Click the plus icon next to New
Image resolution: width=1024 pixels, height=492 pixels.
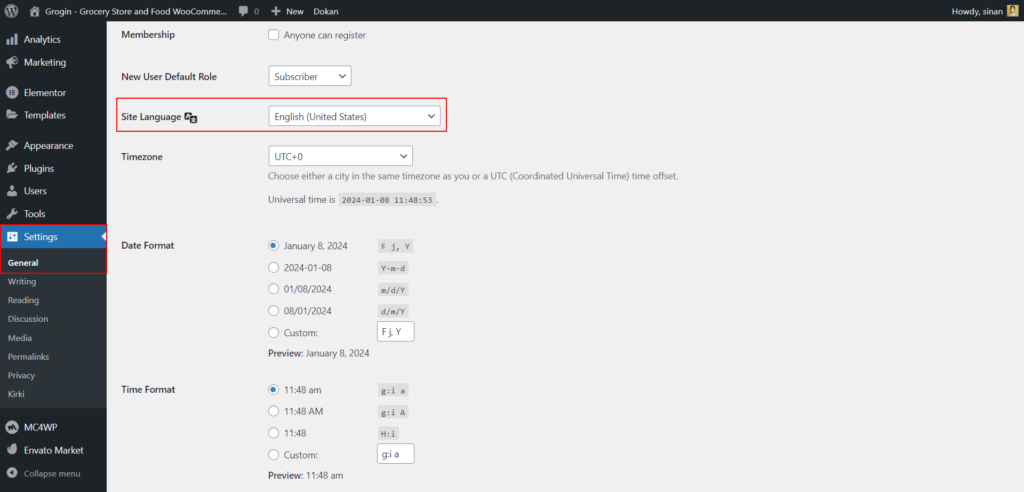click(x=276, y=11)
